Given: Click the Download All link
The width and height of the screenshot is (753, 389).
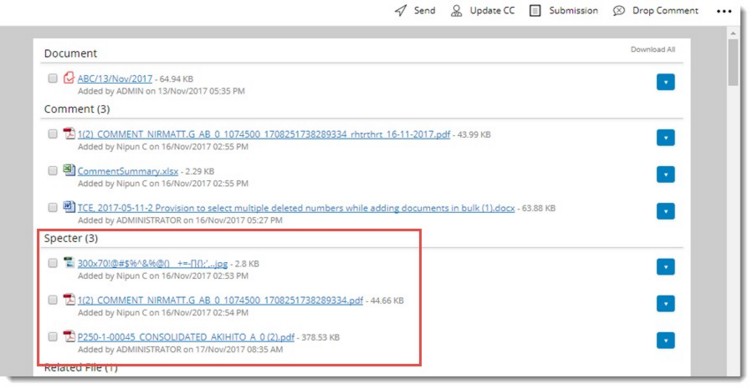Looking at the screenshot, I should tap(653, 49).
